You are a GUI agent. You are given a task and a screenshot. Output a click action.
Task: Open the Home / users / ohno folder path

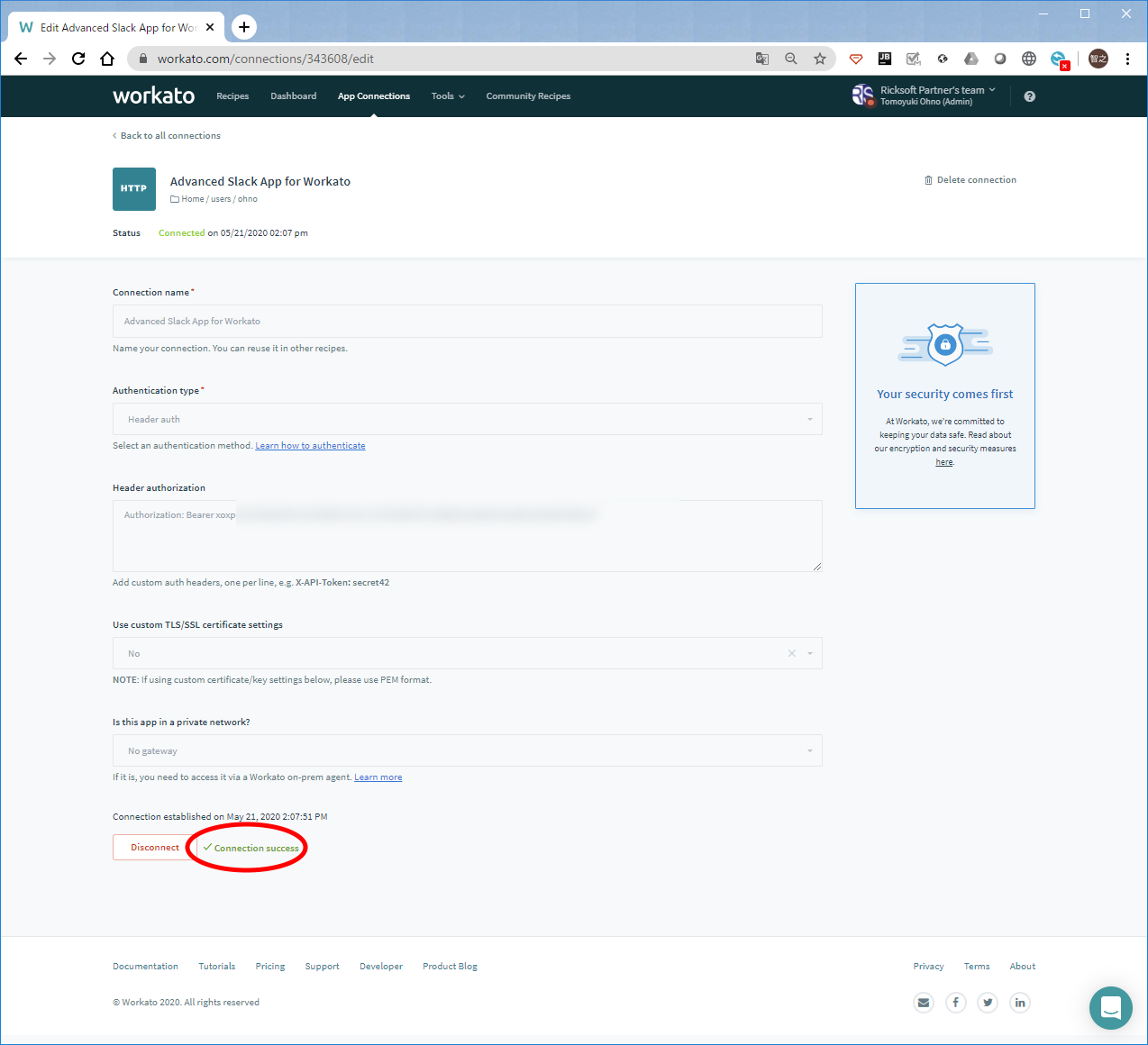(x=214, y=199)
